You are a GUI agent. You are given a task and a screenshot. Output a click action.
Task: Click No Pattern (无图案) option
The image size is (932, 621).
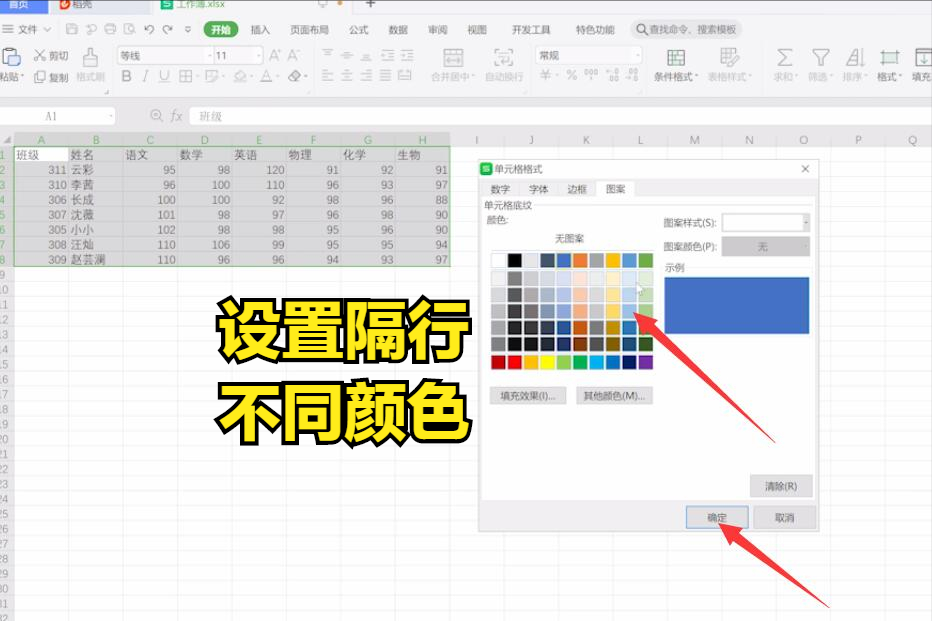tap(569, 238)
